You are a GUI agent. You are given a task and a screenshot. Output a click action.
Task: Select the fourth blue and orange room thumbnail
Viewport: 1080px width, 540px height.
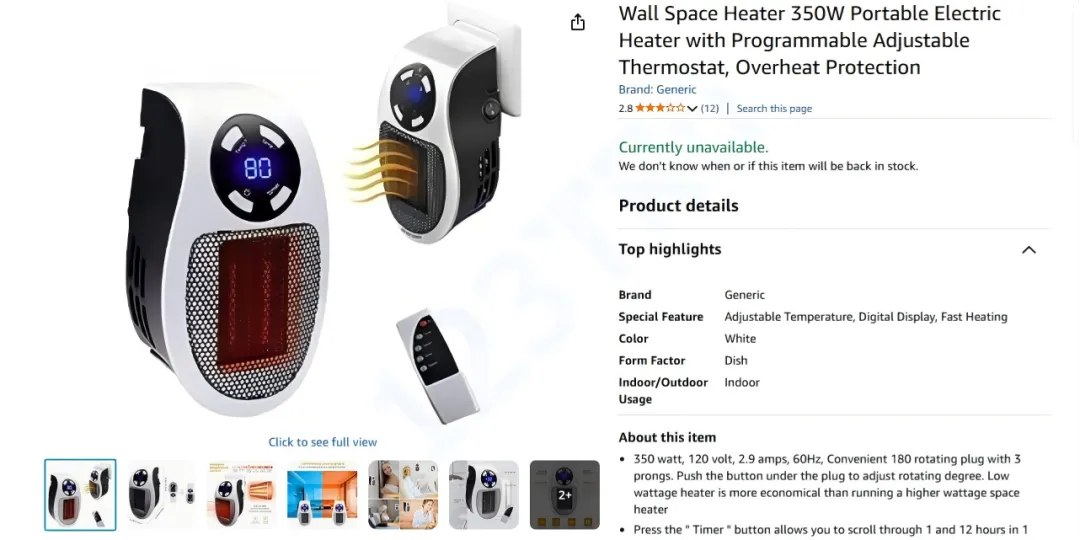(322, 495)
